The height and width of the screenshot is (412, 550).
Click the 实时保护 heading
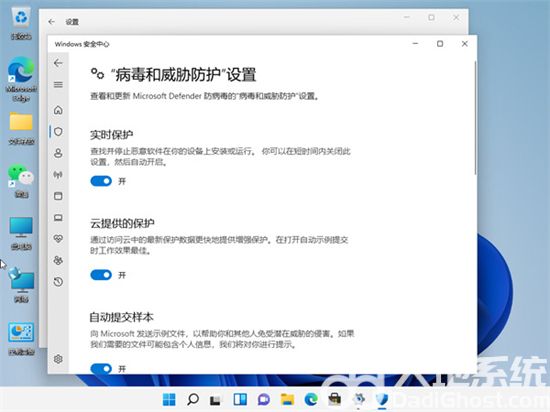click(x=112, y=135)
